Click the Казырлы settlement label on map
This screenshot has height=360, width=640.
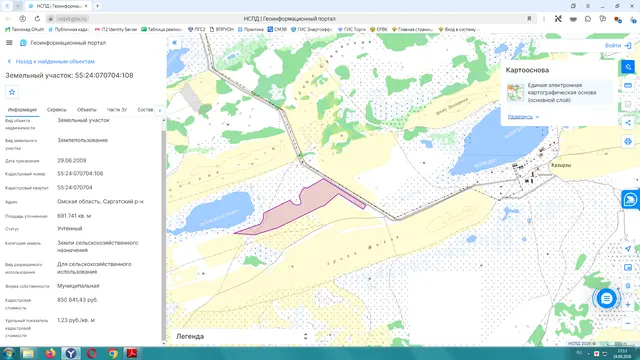pyautogui.click(x=561, y=165)
